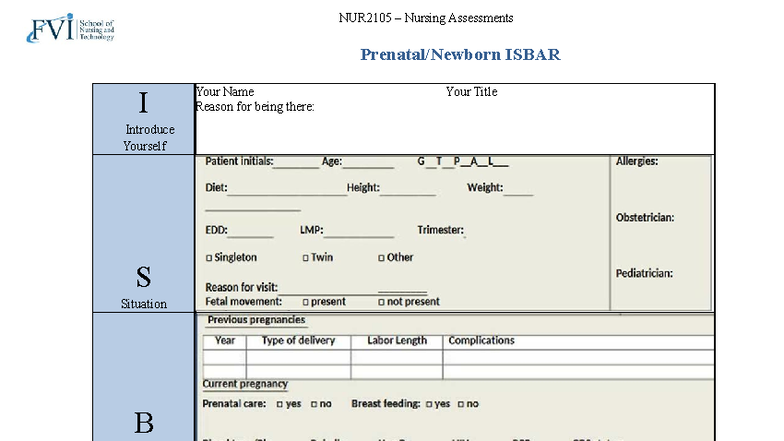784x441 pixels.
Task: Click the 'Pediatrician:' label
Action: tap(644, 274)
